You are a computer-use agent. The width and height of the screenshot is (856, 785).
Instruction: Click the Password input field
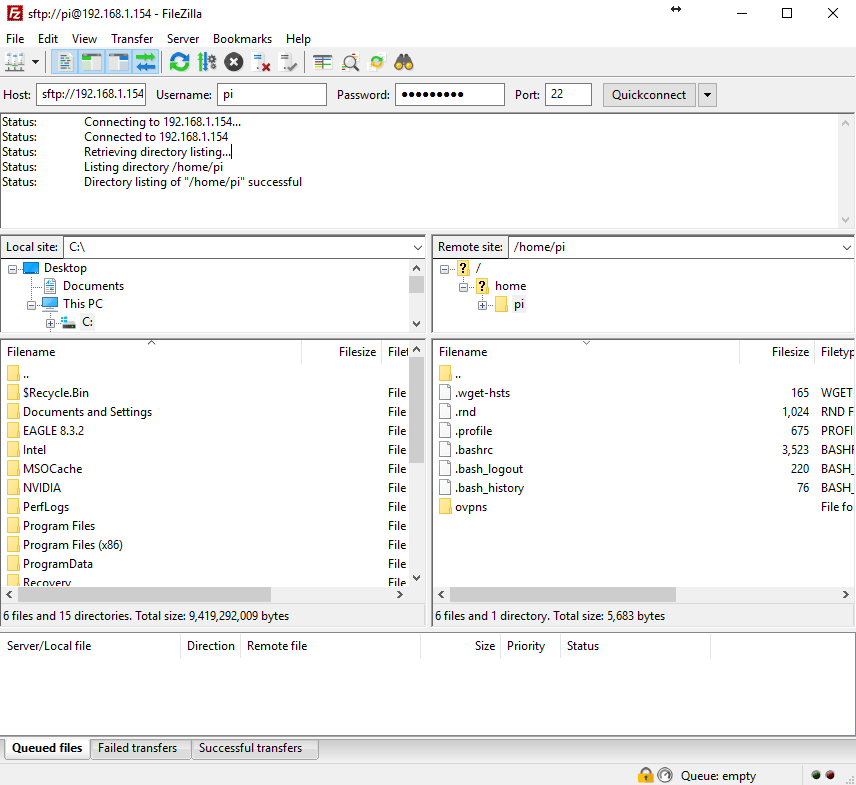click(x=450, y=94)
